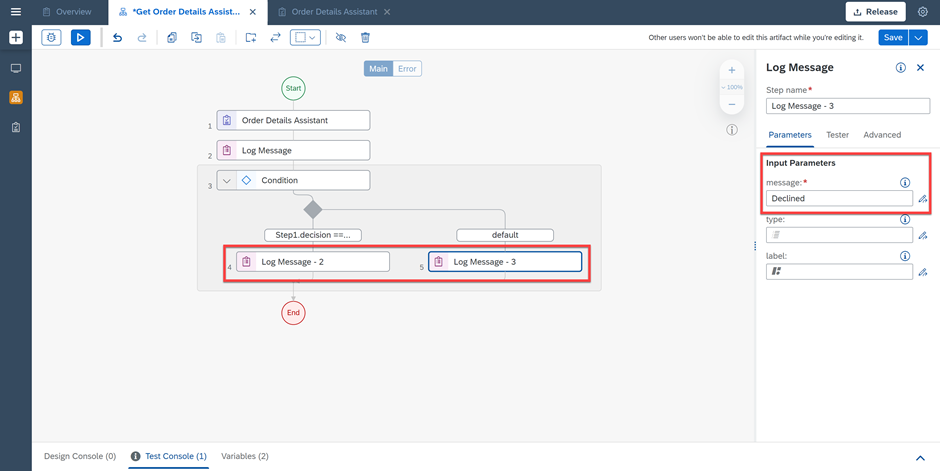The image size is (940, 471).
Task: Collapse the Condition step chevron
Action: tap(227, 180)
